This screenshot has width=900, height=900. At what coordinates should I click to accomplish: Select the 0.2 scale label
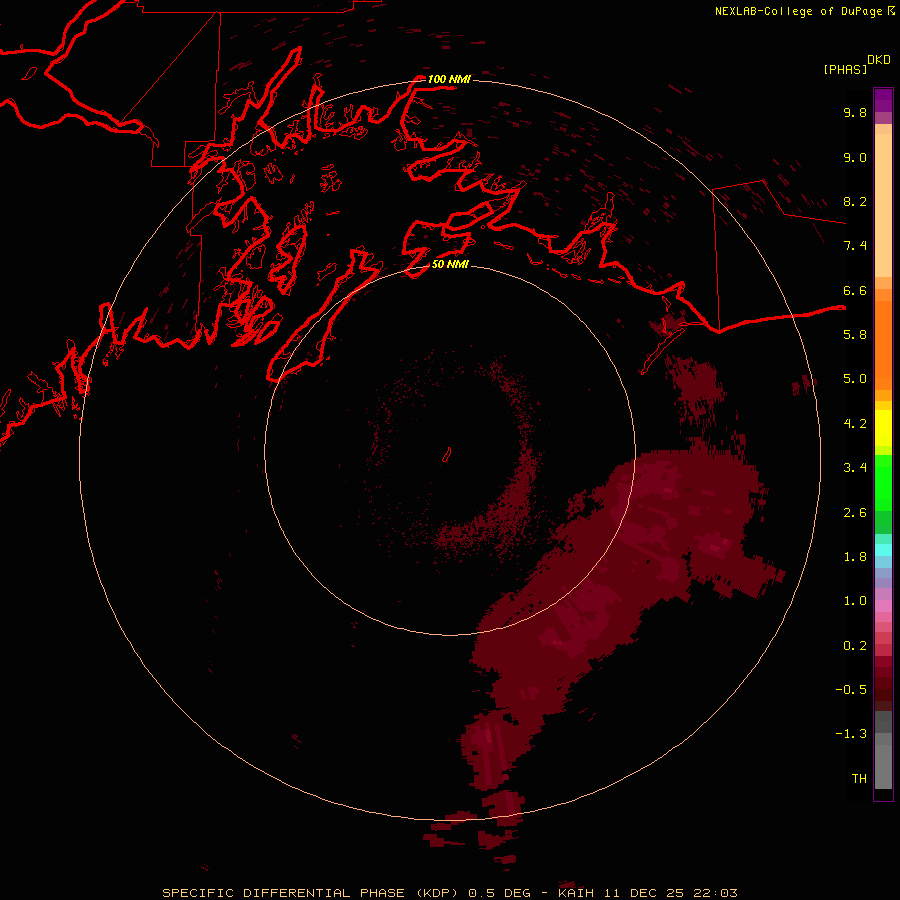pyautogui.click(x=855, y=646)
